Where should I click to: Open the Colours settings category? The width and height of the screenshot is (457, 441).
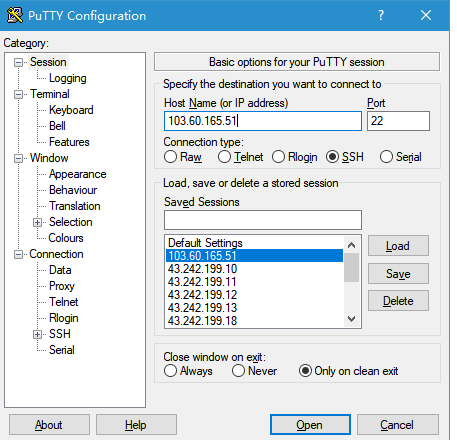point(66,238)
